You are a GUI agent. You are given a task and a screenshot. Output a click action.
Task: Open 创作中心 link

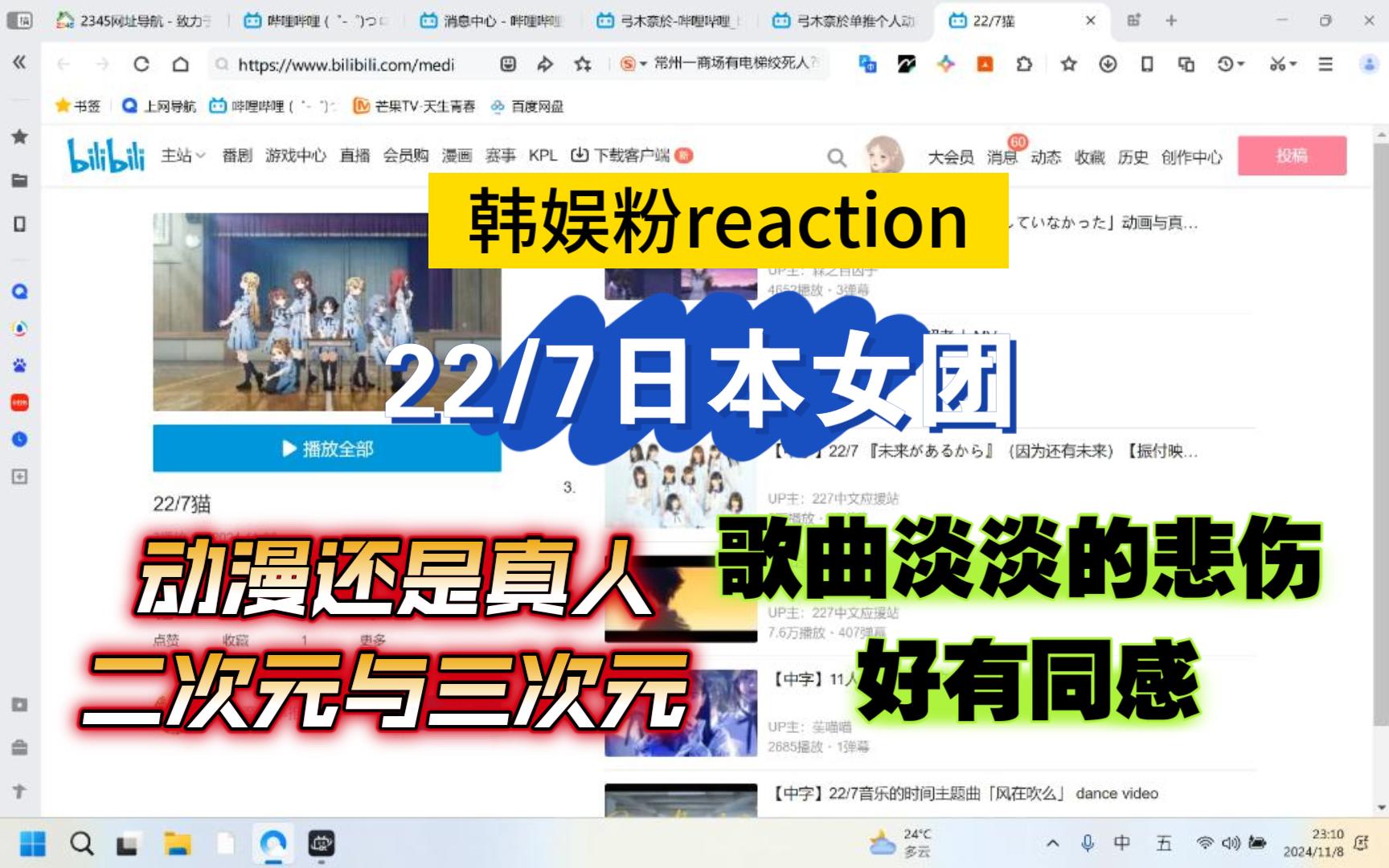[x=1192, y=158]
